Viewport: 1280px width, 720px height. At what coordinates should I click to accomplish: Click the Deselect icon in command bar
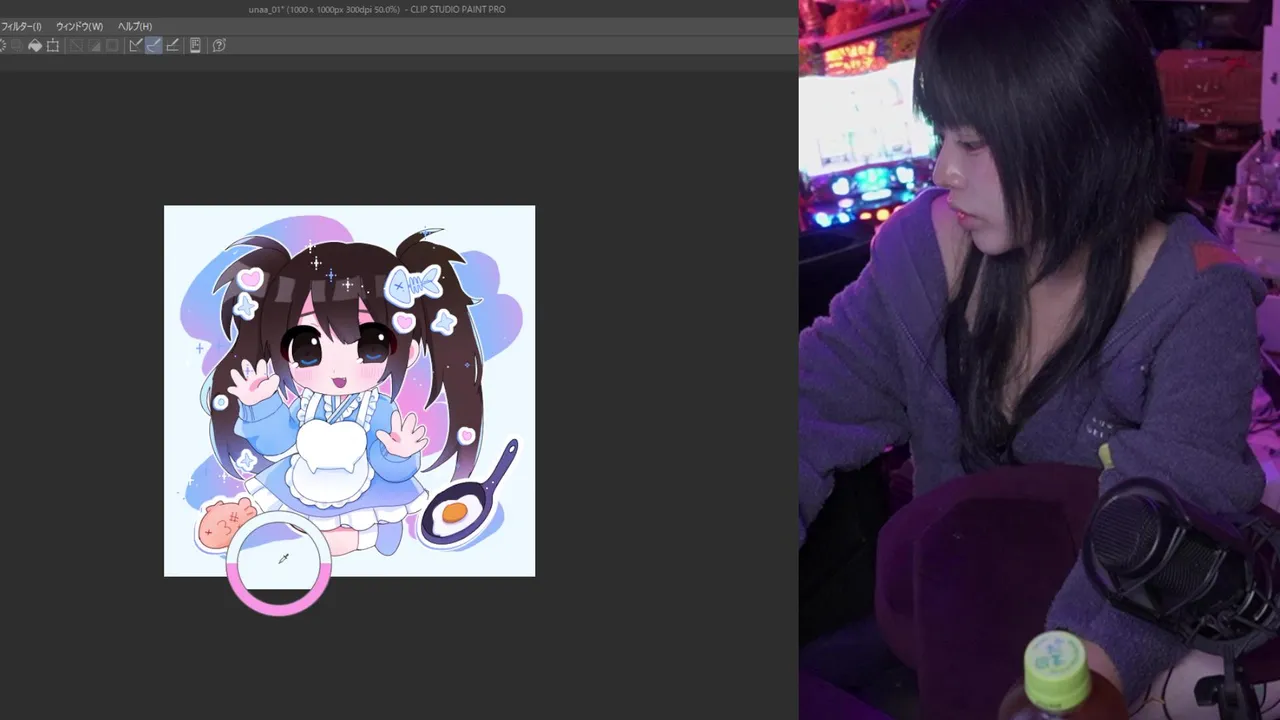coord(75,45)
